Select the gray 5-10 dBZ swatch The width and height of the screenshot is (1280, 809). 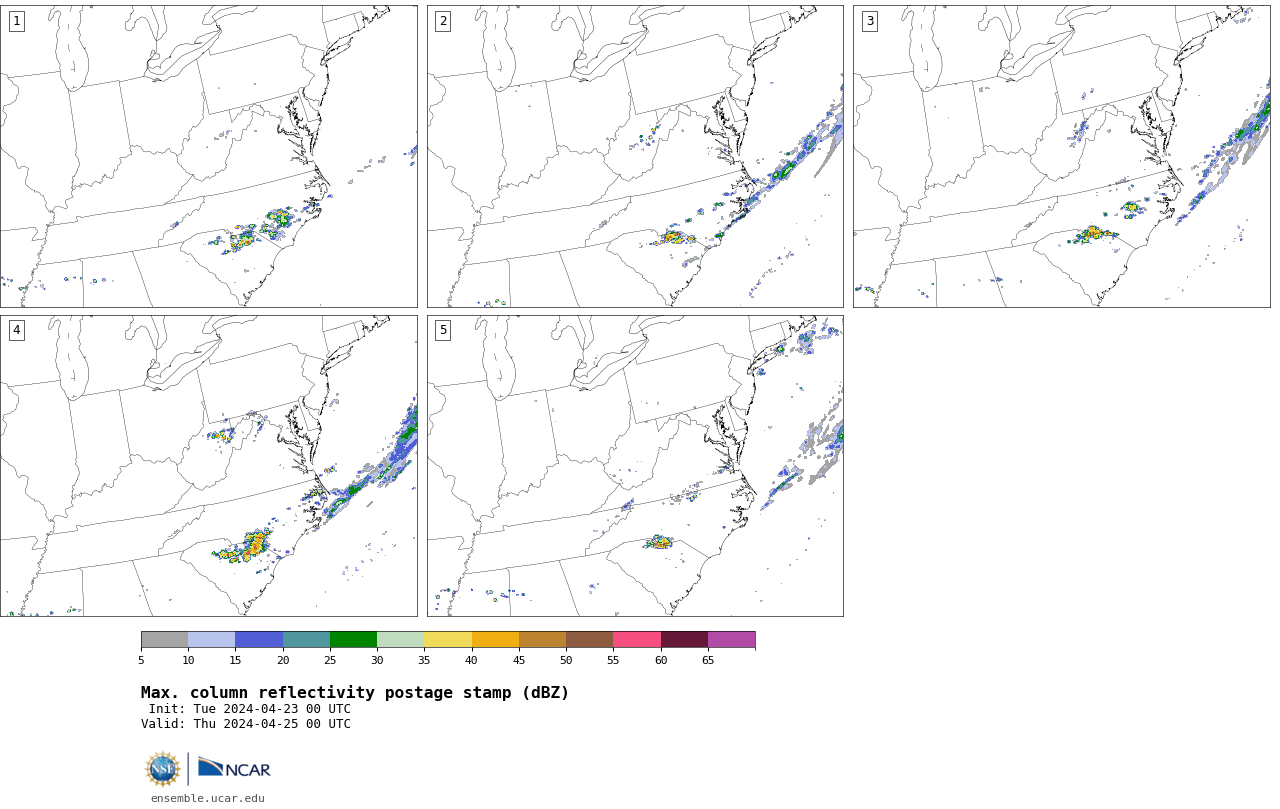click(x=164, y=640)
